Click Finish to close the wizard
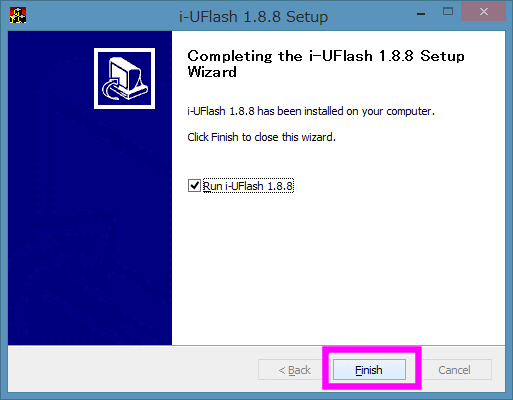The width and height of the screenshot is (513, 400). coord(369,370)
